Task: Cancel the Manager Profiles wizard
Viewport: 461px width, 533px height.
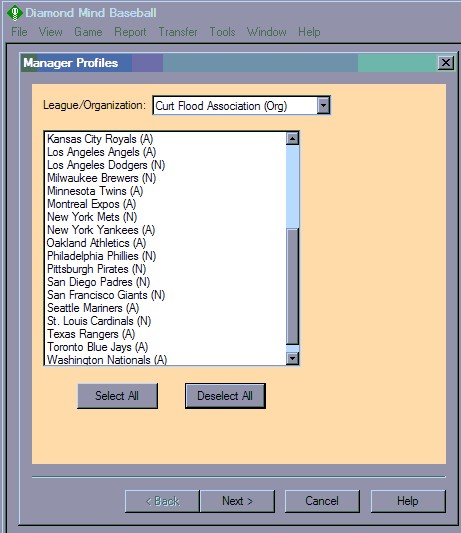Action: 322,501
